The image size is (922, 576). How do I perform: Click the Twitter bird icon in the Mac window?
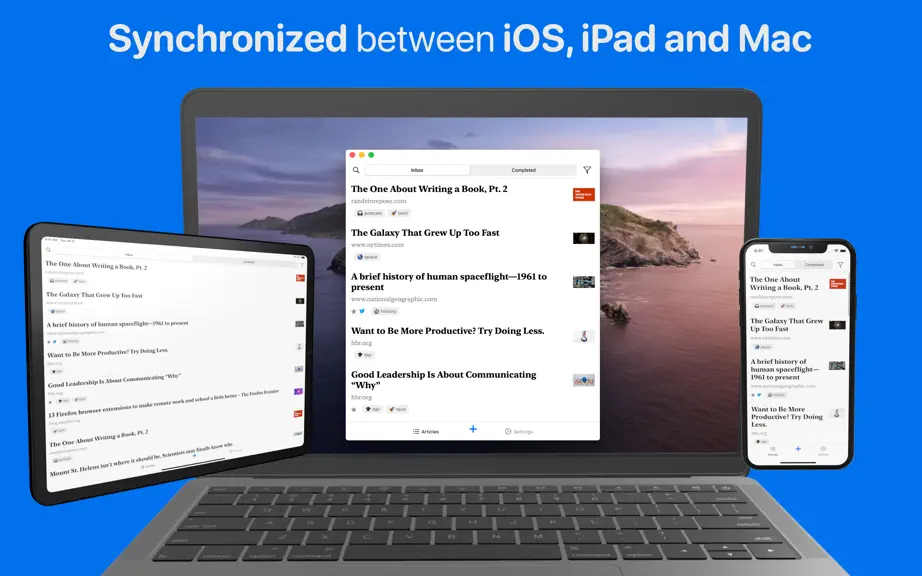coord(362,312)
